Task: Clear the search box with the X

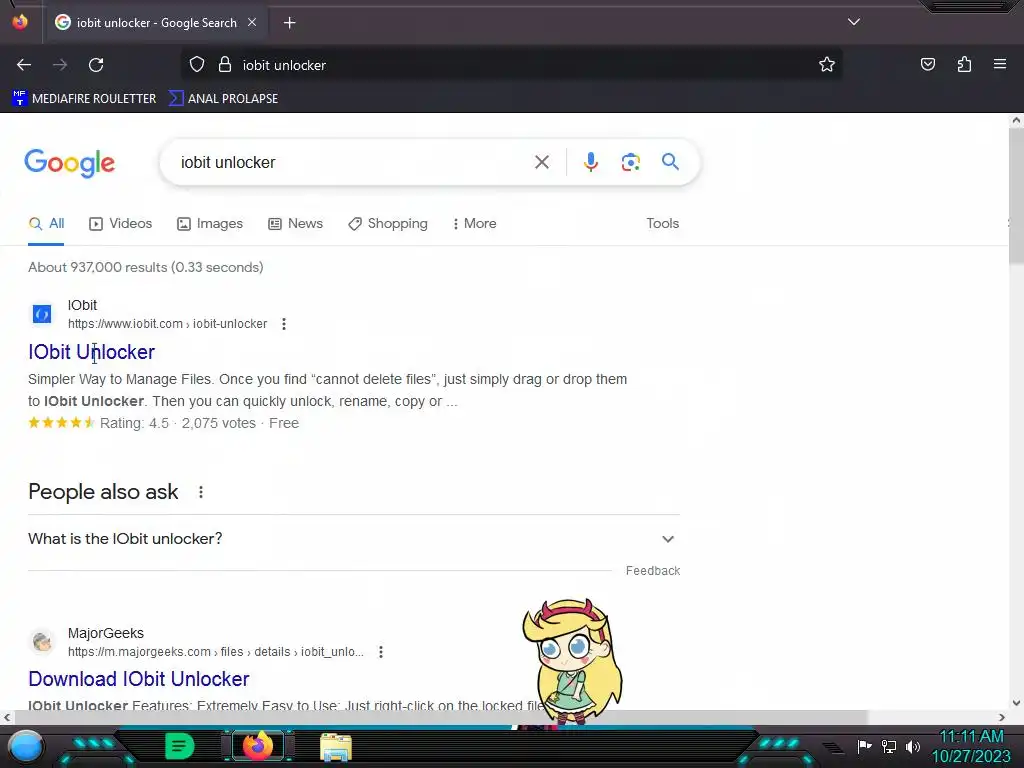Action: pyautogui.click(x=541, y=162)
